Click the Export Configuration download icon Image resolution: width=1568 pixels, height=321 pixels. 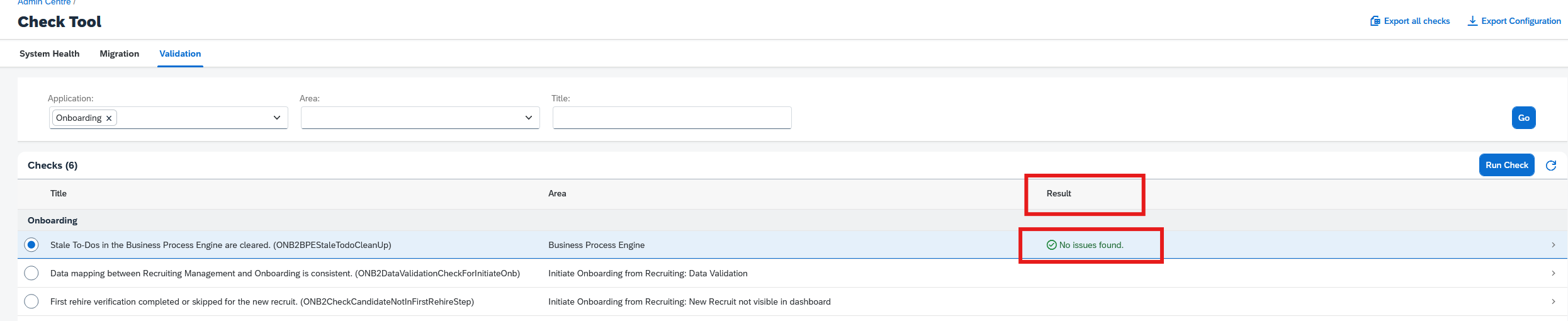tap(1472, 21)
